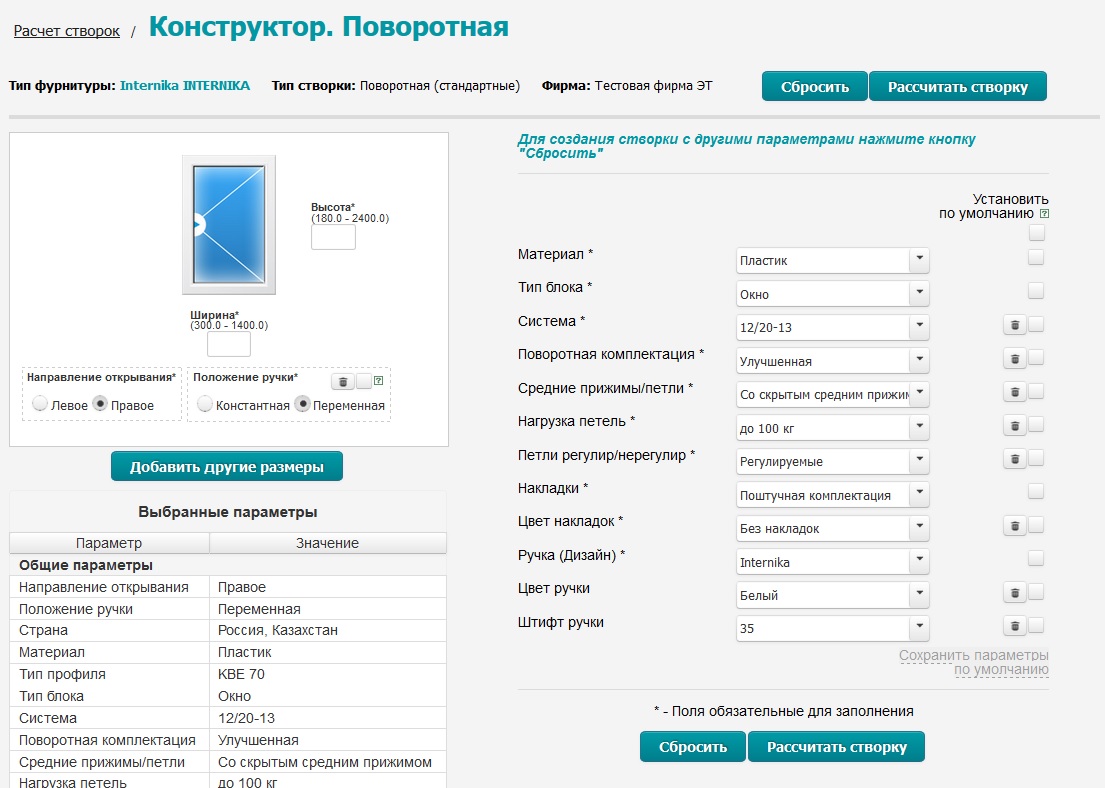Select Константная handle position
This screenshot has width=1105, height=788.
[205, 405]
